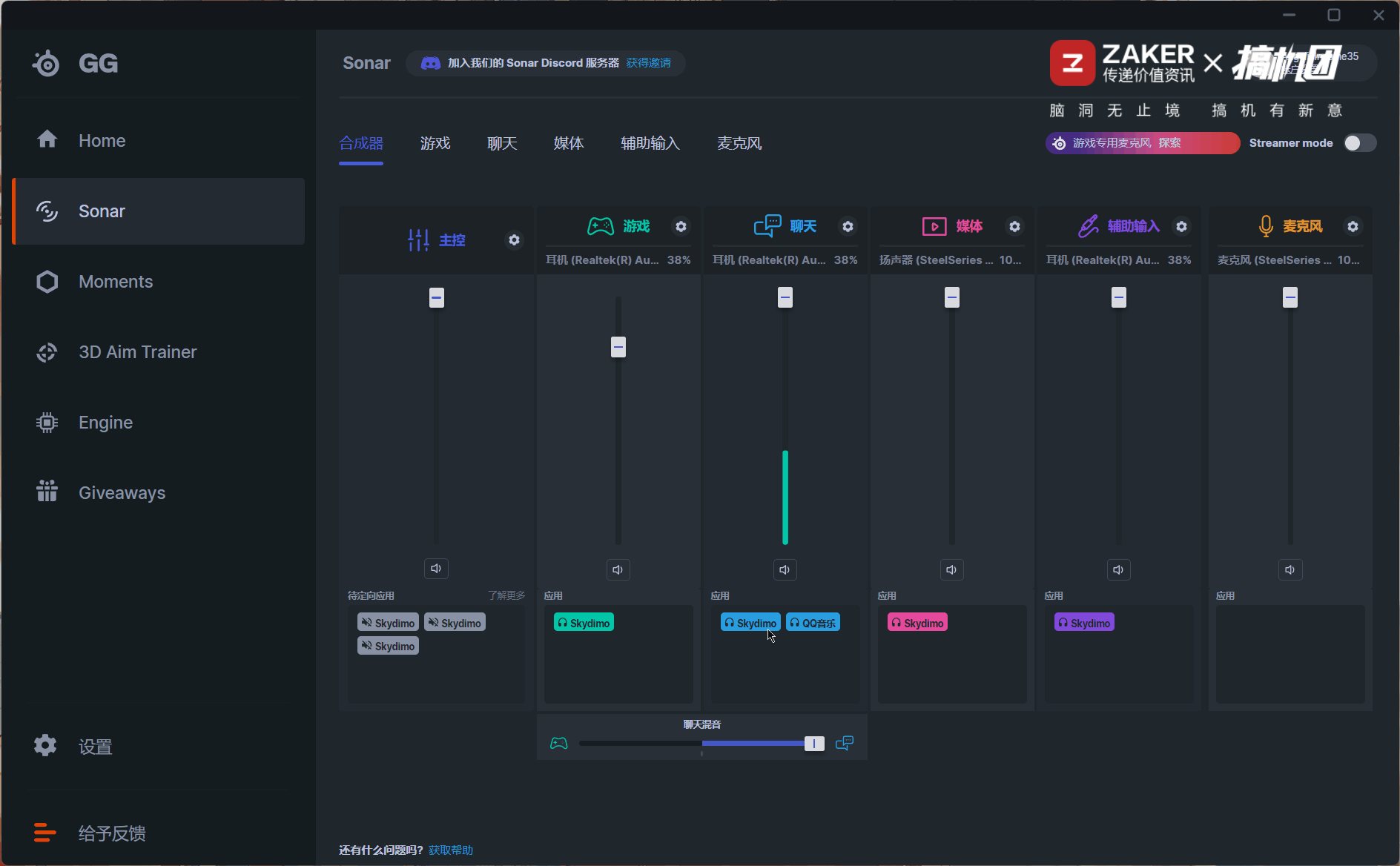This screenshot has height=866, width=1400.
Task: Click Skydimo chip in 媒体 channel
Action: pos(917,623)
